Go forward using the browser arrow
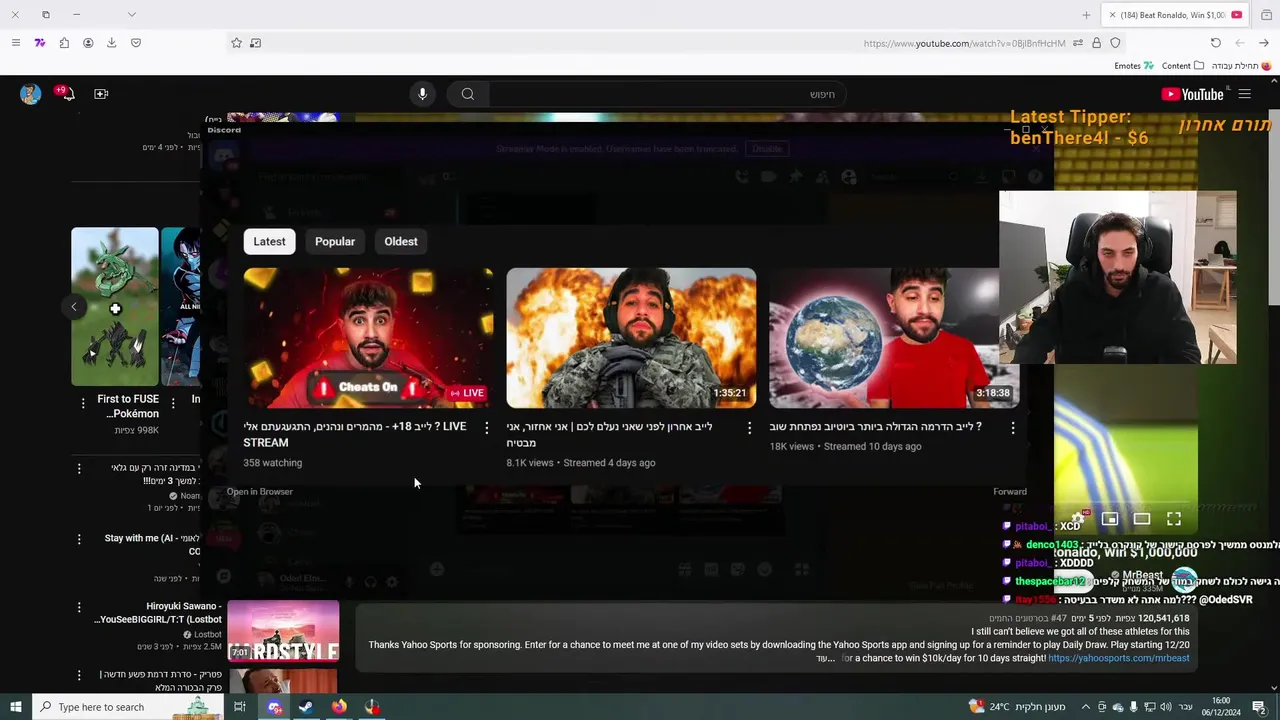This screenshot has height=720, width=1280. 1264,43
